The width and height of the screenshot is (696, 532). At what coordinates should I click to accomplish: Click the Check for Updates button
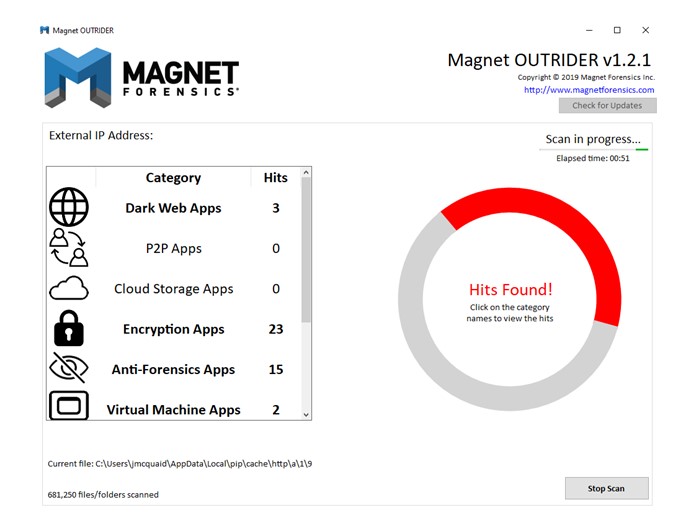(x=607, y=106)
